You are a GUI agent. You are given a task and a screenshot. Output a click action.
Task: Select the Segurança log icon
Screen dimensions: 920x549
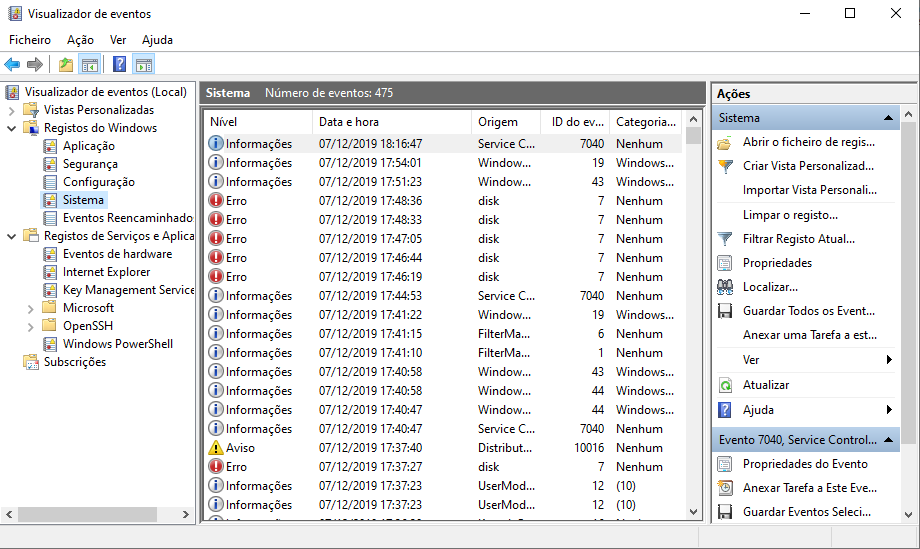coord(51,164)
